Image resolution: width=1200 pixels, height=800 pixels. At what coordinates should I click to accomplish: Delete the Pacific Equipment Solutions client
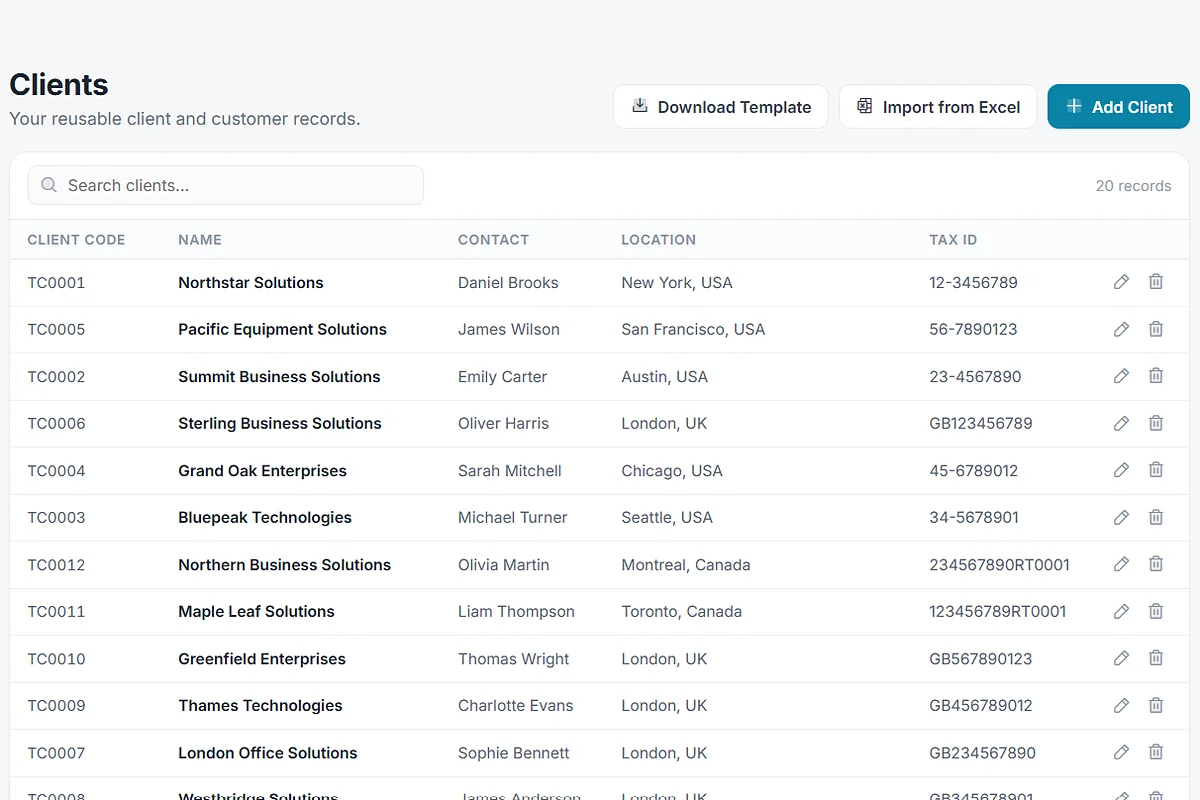1156,329
